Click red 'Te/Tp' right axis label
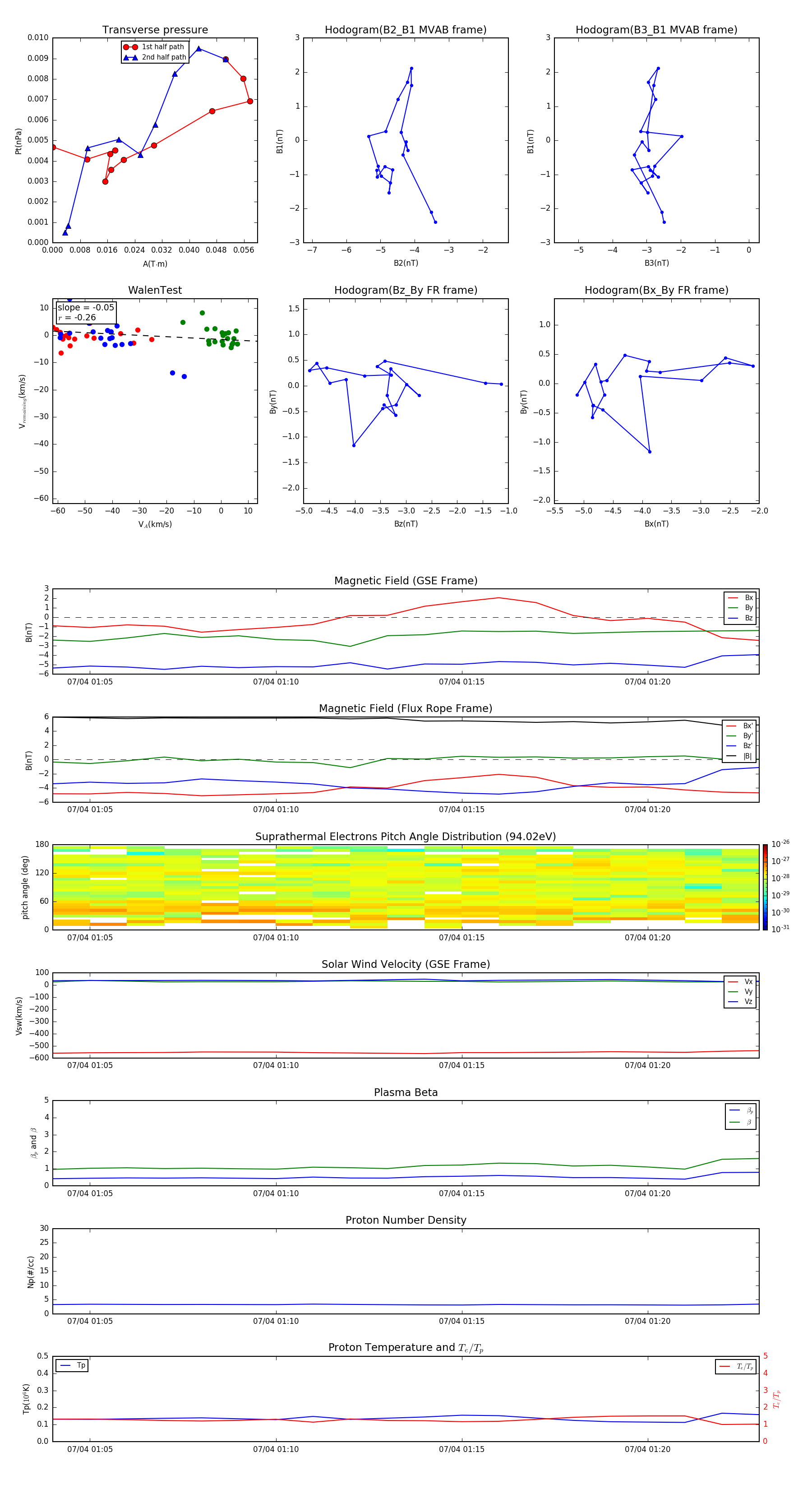Image resolution: width=812 pixels, height=1489 pixels. point(777,1399)
